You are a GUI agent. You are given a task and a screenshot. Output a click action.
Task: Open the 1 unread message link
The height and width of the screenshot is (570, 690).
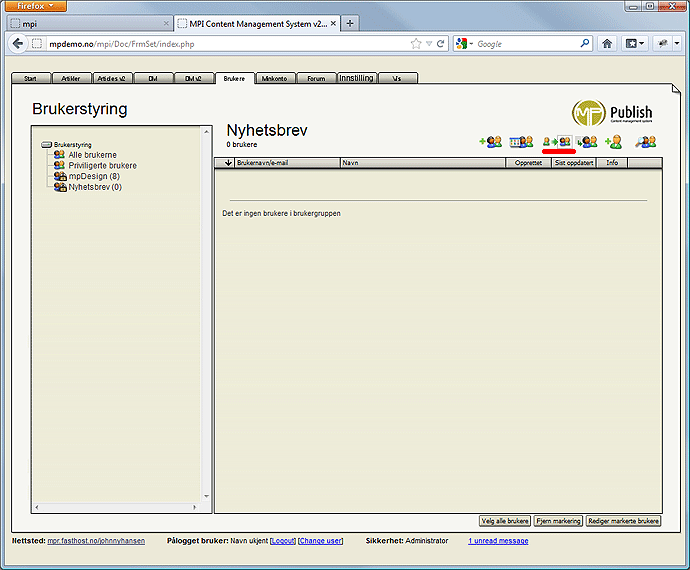(x=498, y=541)
